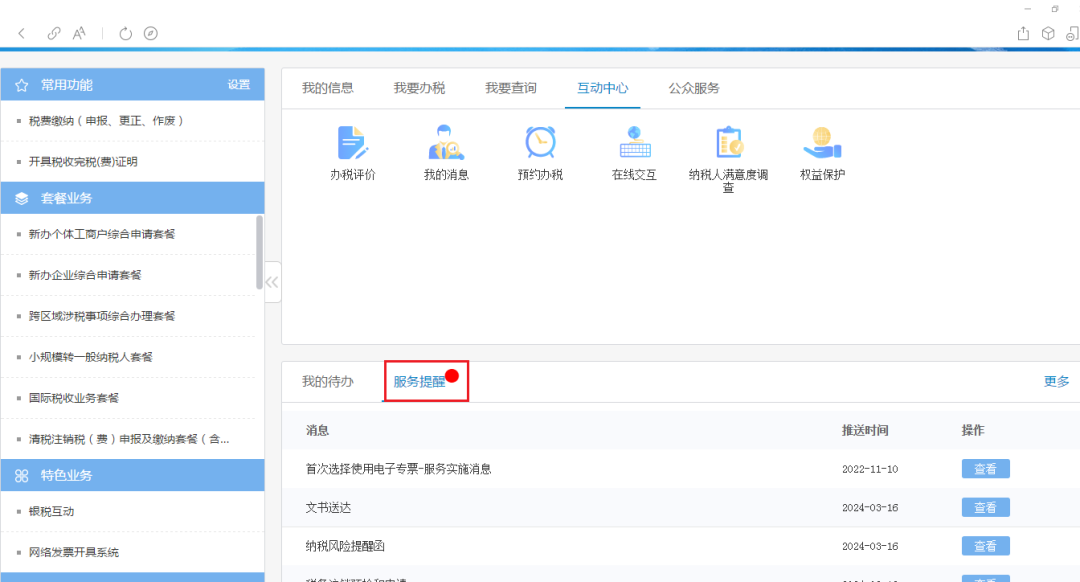Click the 更多 link
This screenshot has width=1080, height=582.
[x=1056, y=381]
